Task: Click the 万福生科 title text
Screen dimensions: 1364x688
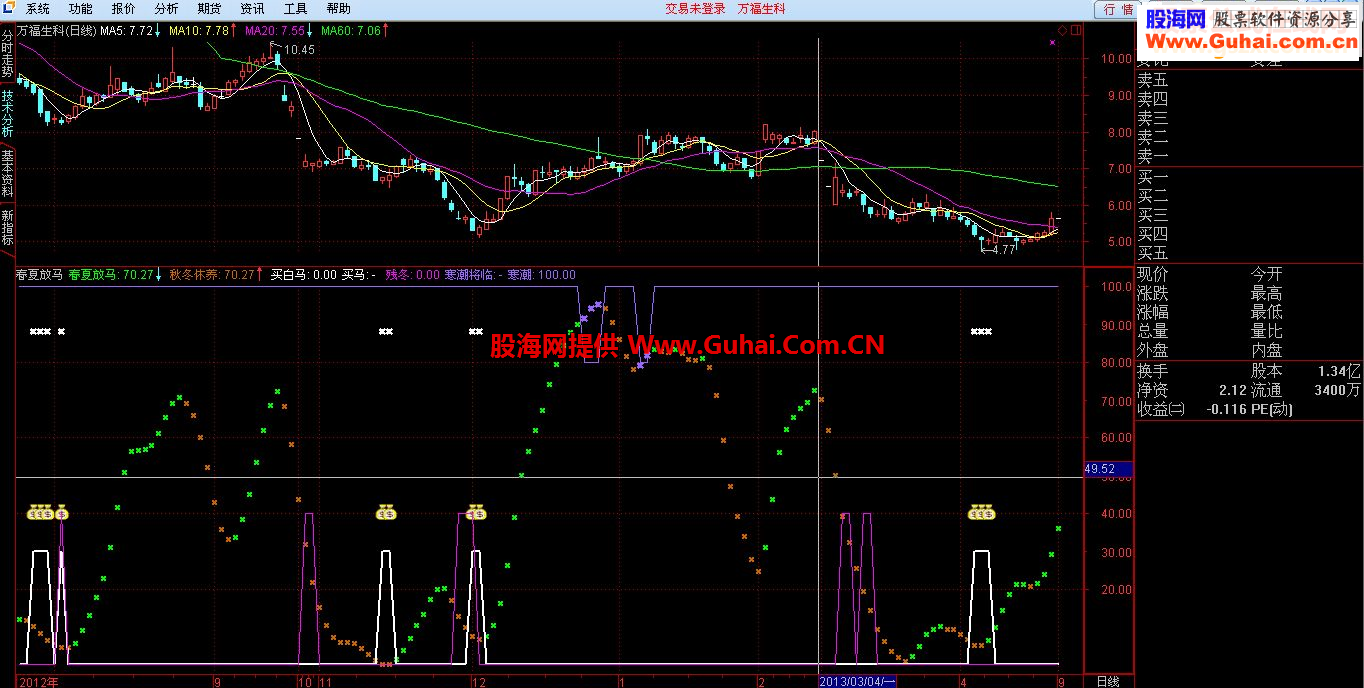Action: pos(762,8)
